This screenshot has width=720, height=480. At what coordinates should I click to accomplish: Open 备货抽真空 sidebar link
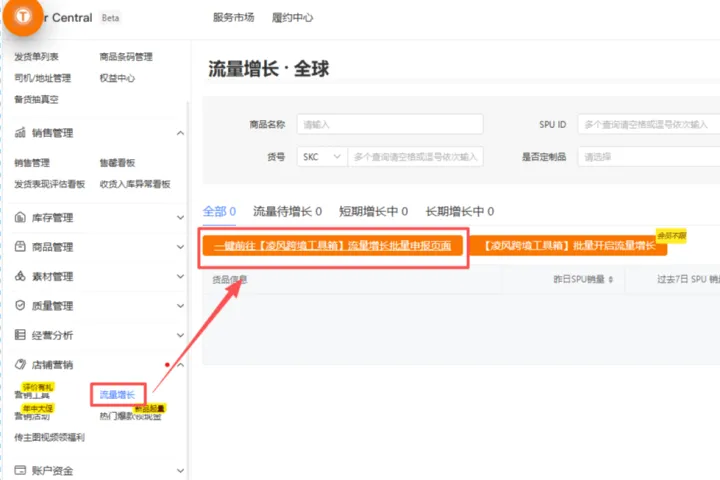(36, 99)
